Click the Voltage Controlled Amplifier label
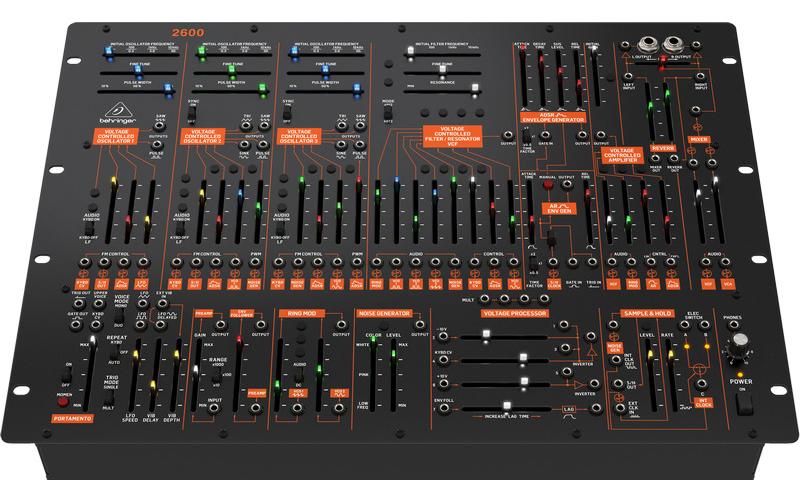This screenshot has height=503, width=800. [622, 155]
